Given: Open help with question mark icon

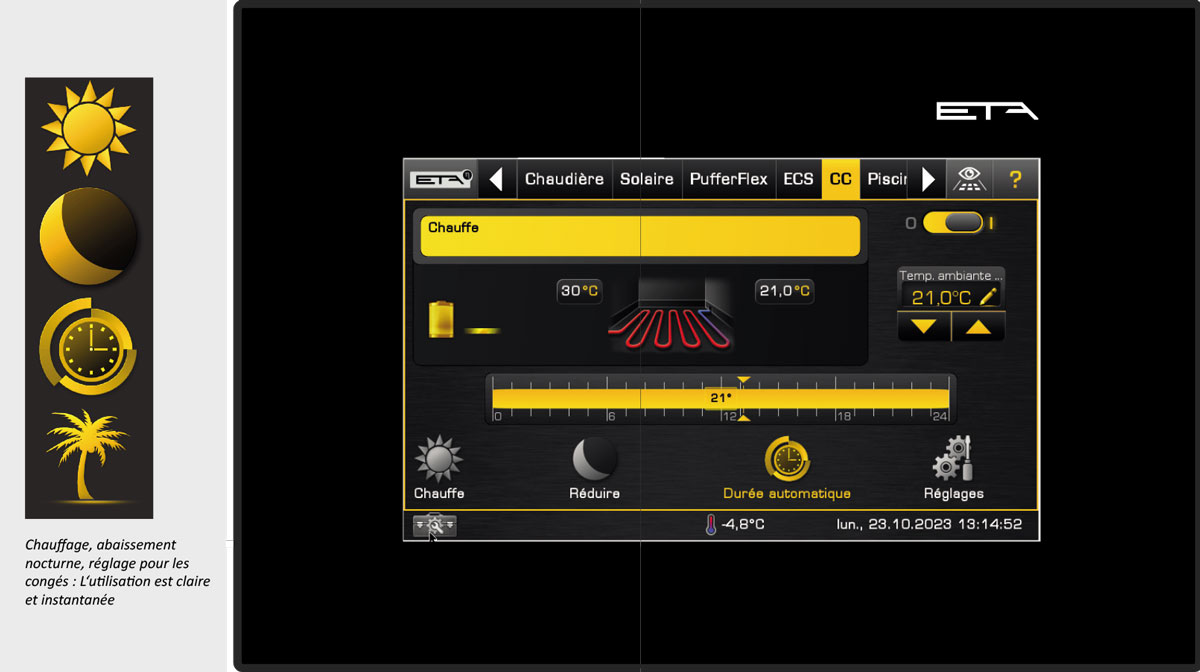Looking at the screenshot, I should pos(1015,180).
